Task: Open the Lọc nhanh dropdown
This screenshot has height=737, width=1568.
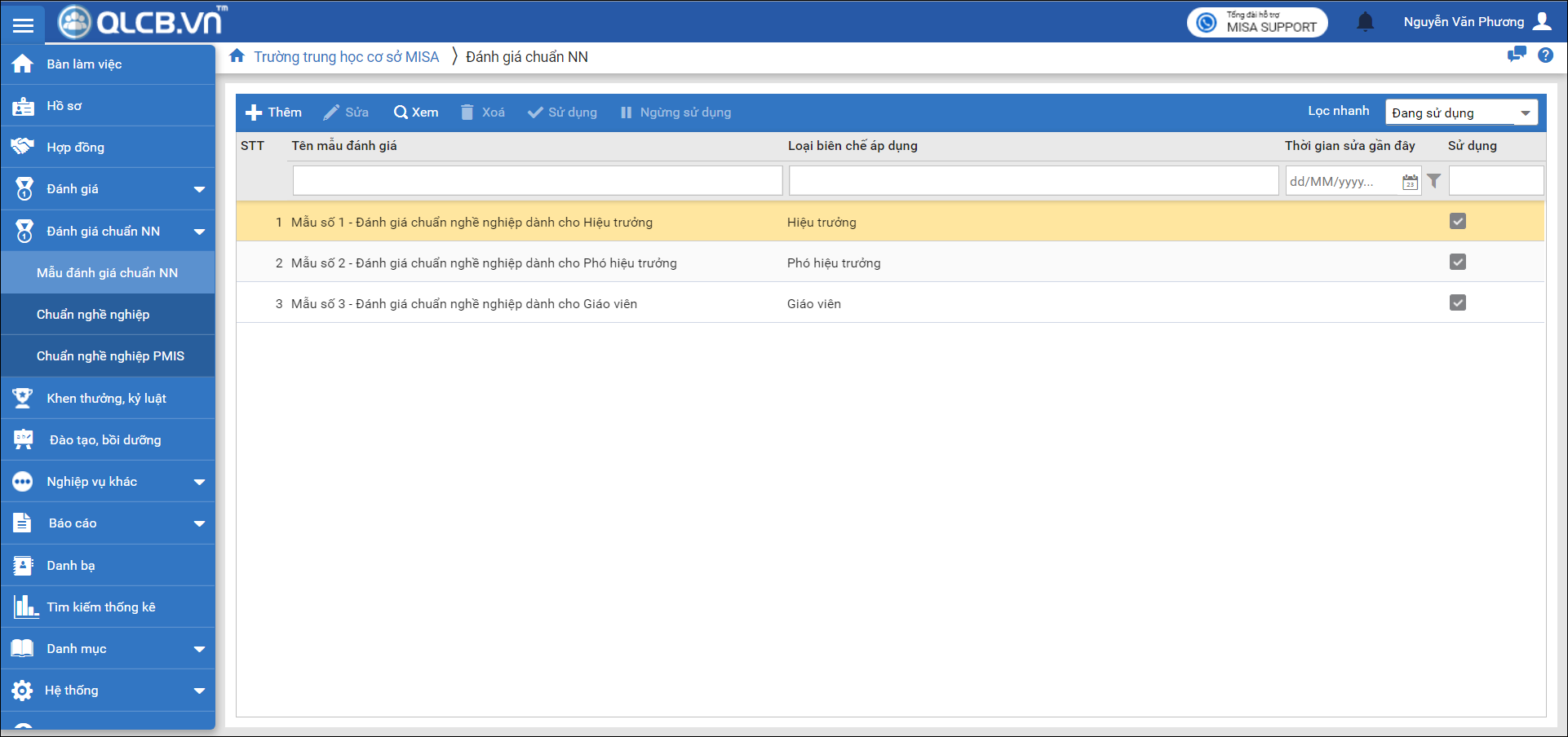Action: 1461,113
